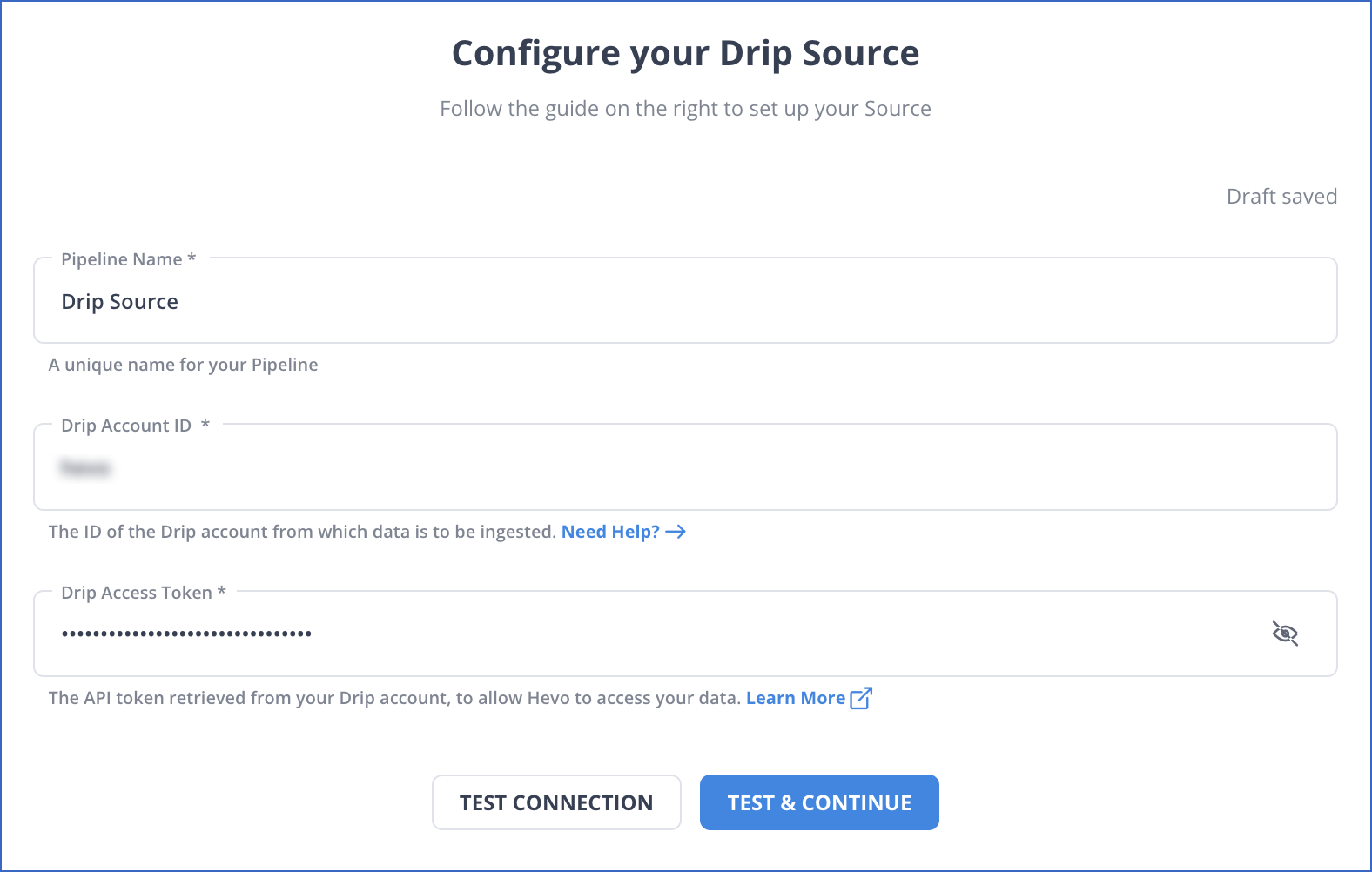Click 'The API token retrieved from your Drip account' hint
The width and height of the screenshot is (1372, 872).
pos(394,698)
